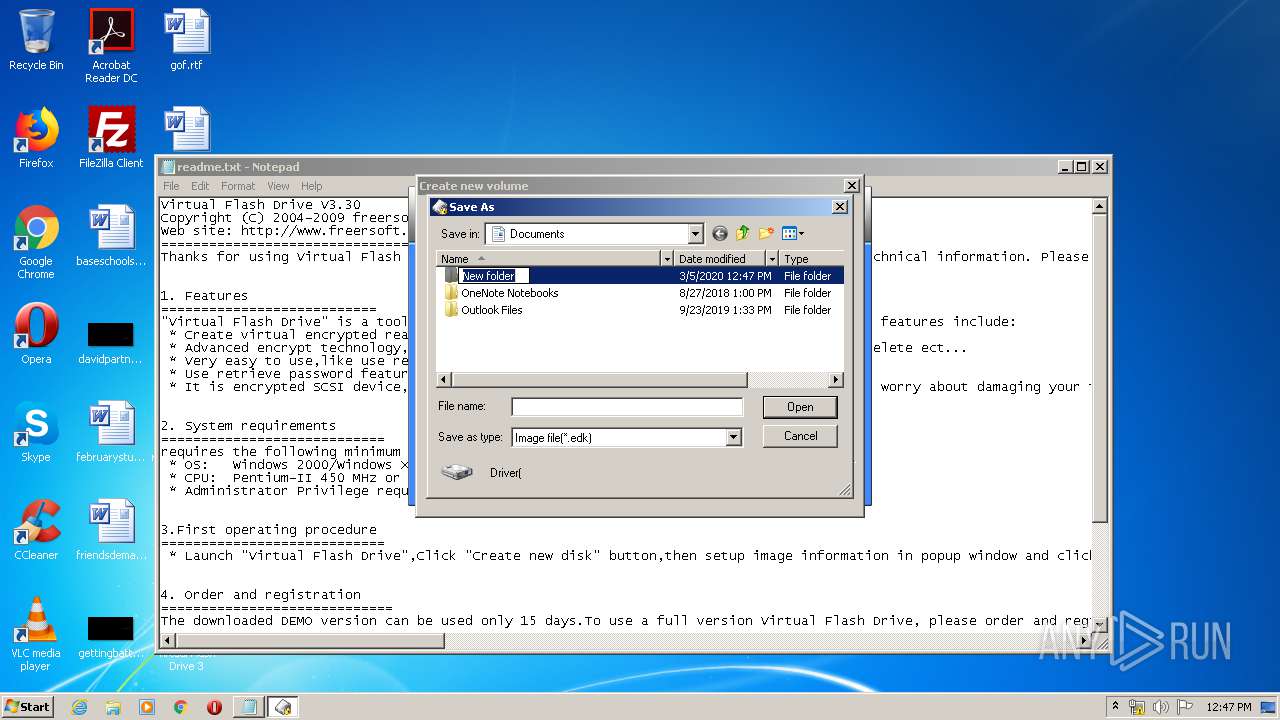The width and height of the screenshot is (1280, 720).
Task: Switch to Virtual Flash Drive taskbar button
Action: click(283, 706)
